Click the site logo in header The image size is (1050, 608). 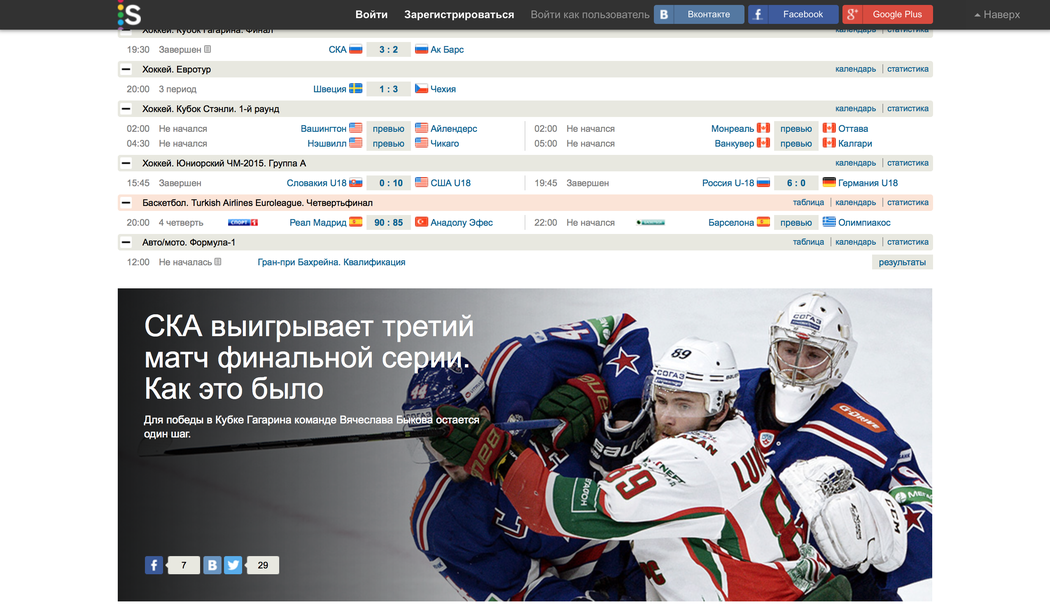129,14
